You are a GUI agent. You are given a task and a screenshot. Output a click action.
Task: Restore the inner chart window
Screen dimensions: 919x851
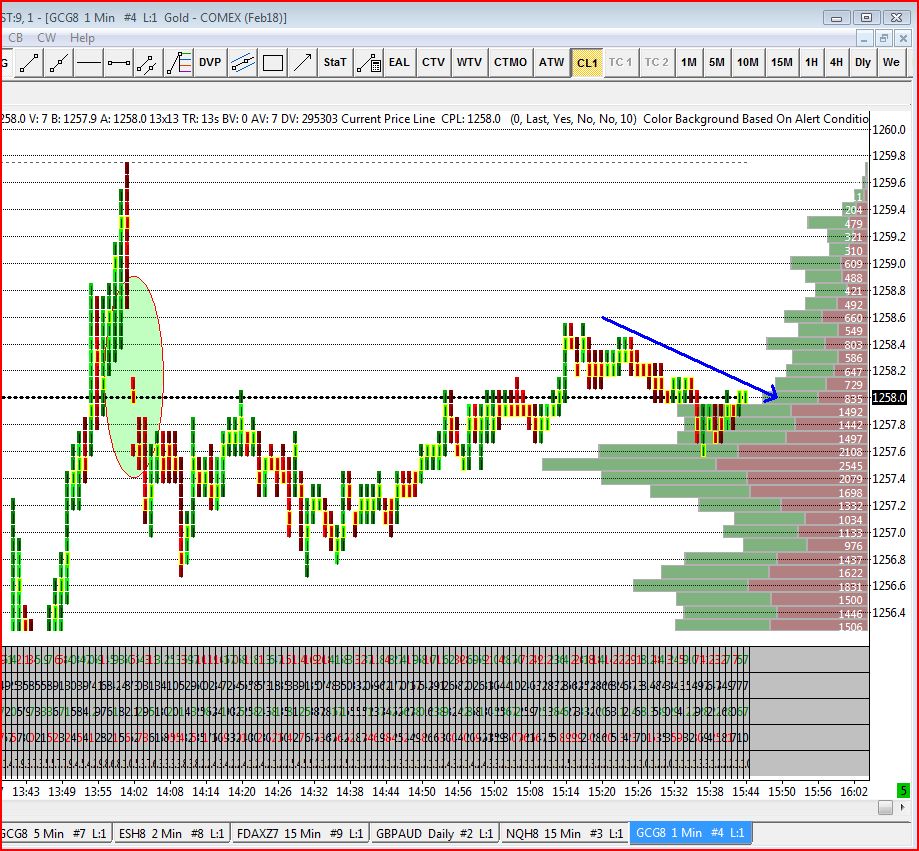point(884,39)
